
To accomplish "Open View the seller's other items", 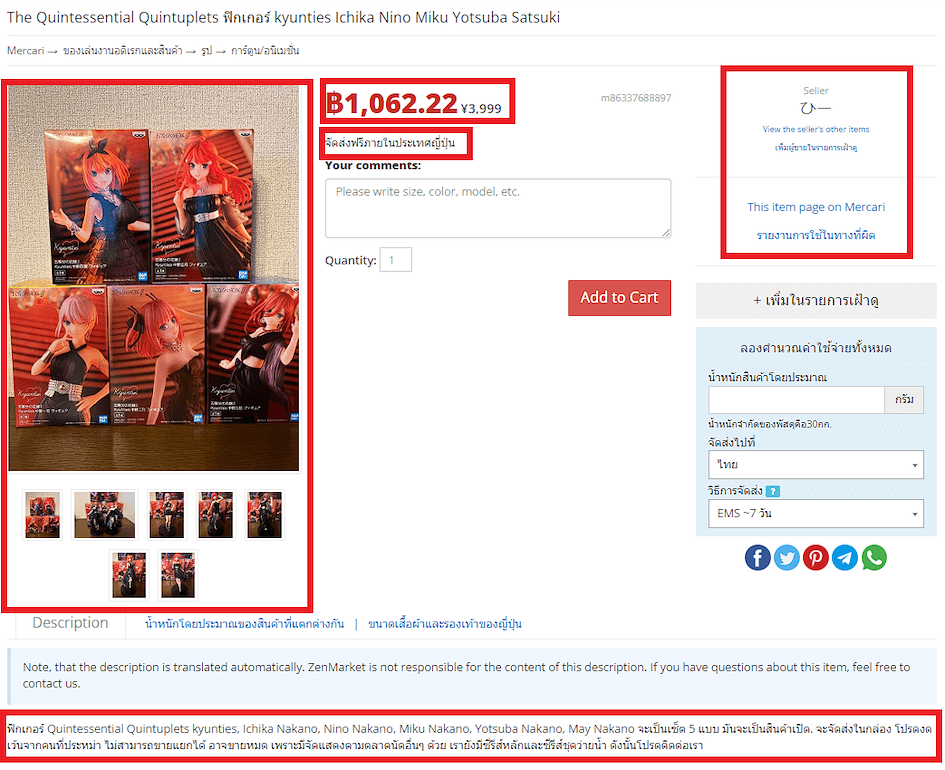I will tap(815, 129).
